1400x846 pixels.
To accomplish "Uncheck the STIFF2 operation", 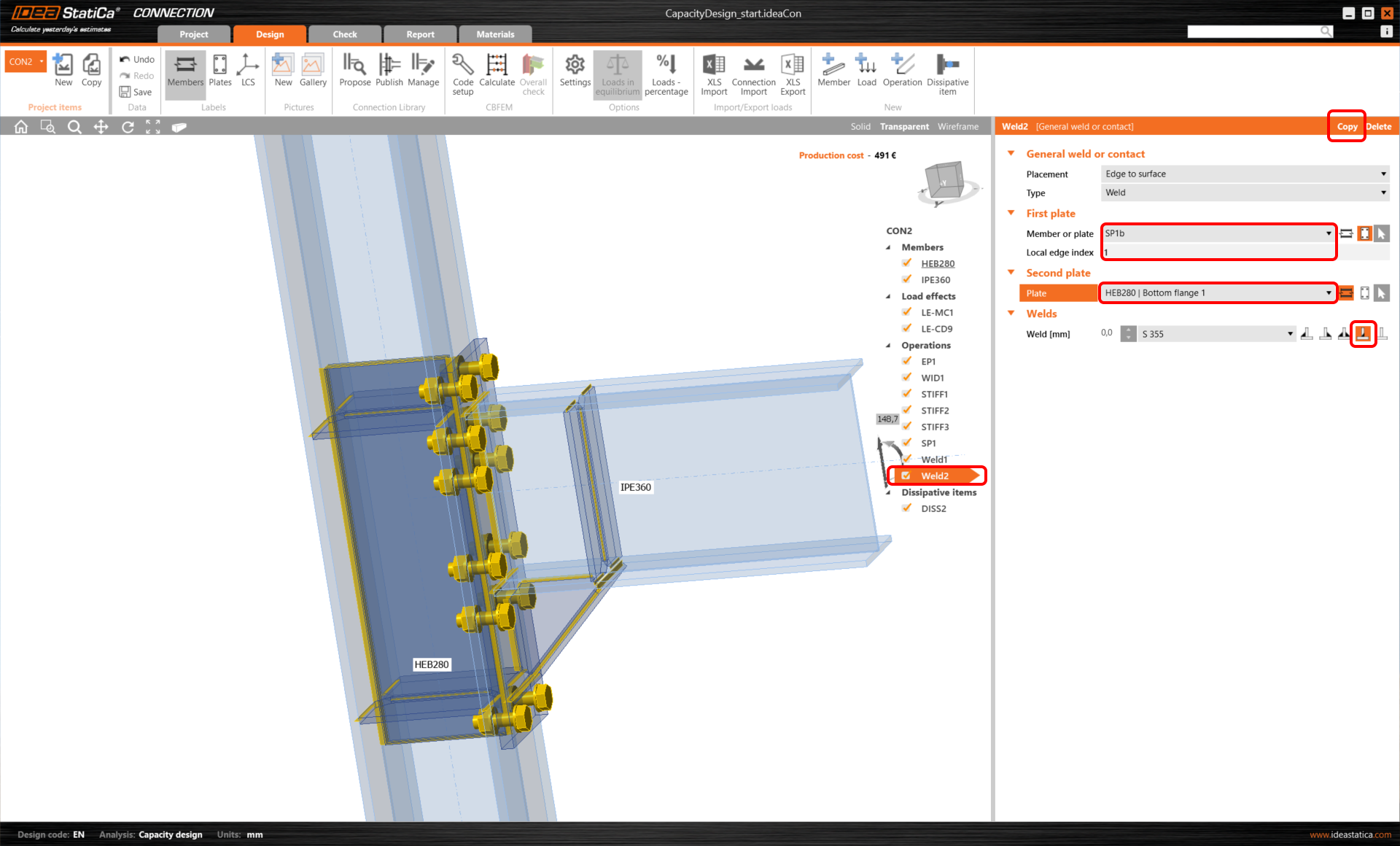I will pyautogui.click(x=906, y=410).
